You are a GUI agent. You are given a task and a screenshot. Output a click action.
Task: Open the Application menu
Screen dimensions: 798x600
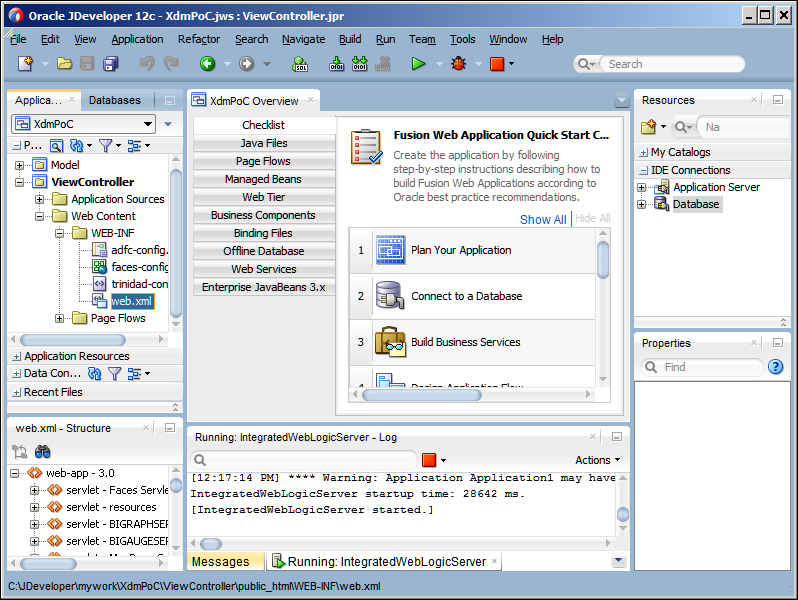[137, 39]
